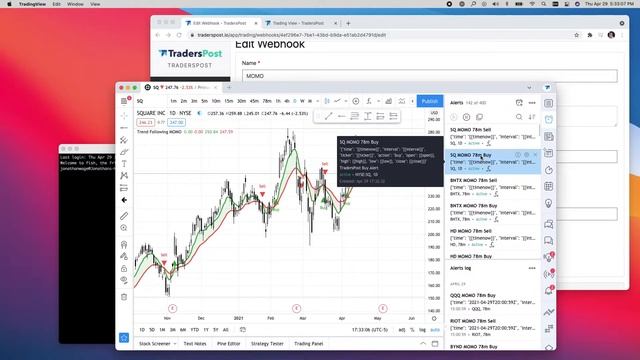Click the TradersPost logo in browser window
This screenshot has height=360, width=640.
point(190,53)
